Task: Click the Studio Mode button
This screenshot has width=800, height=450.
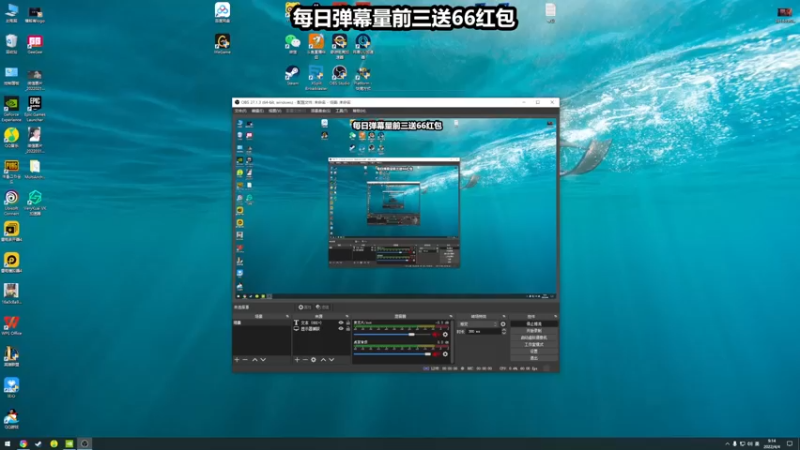Action: [534, 344]
